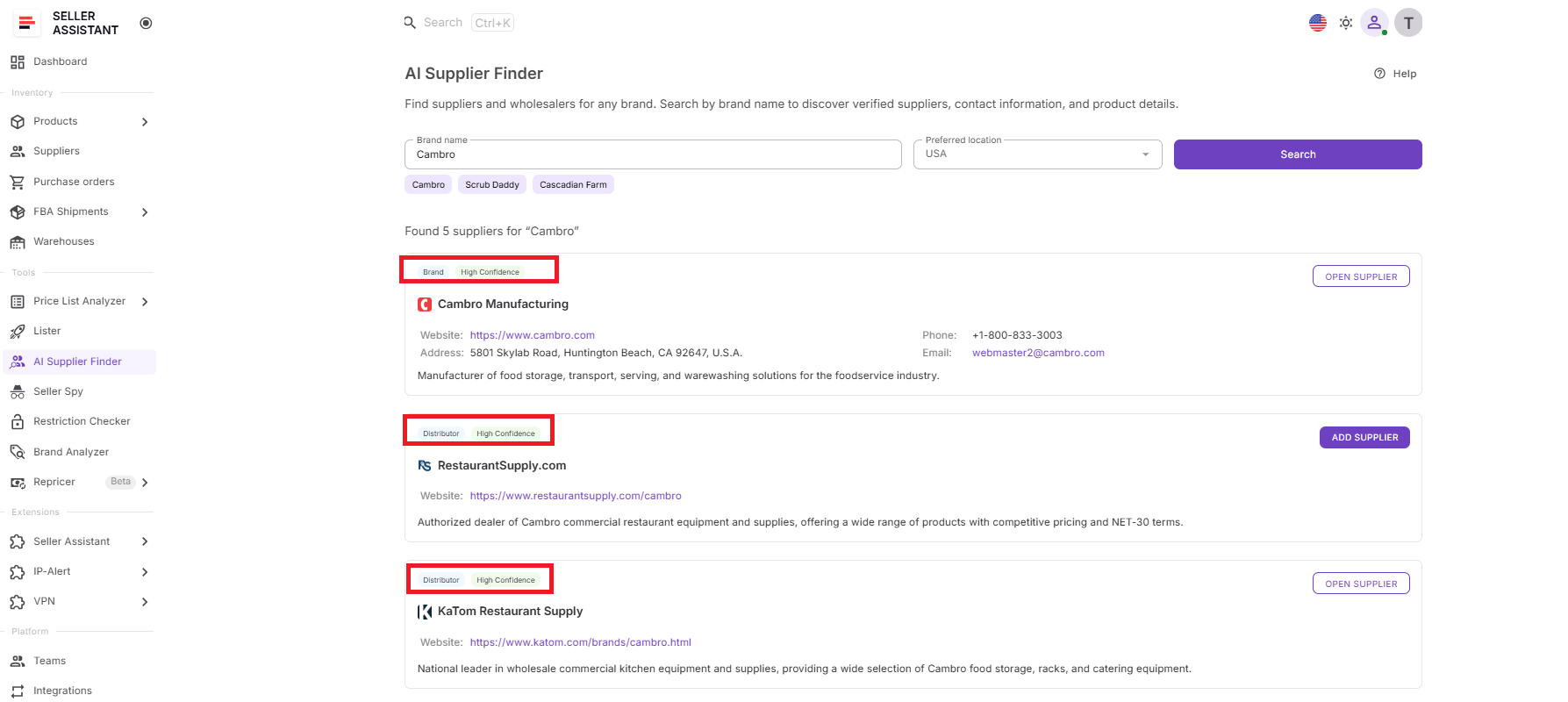Click the Price List Analyzer icon
Image resolution: width=1568 pixels, height=702 pixels.
tap(18, 302)
